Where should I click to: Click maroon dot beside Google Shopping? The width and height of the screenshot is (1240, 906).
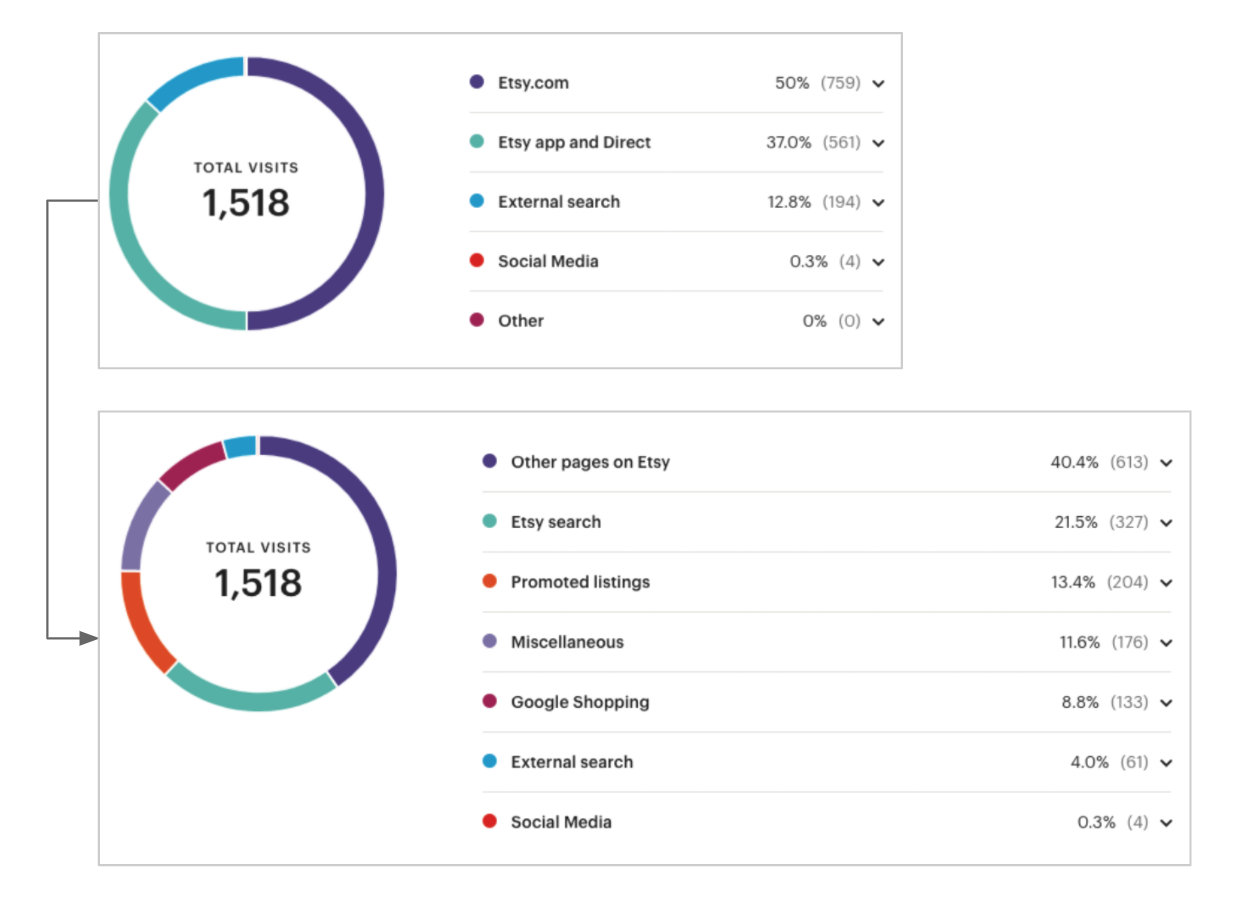click(489, 701)
